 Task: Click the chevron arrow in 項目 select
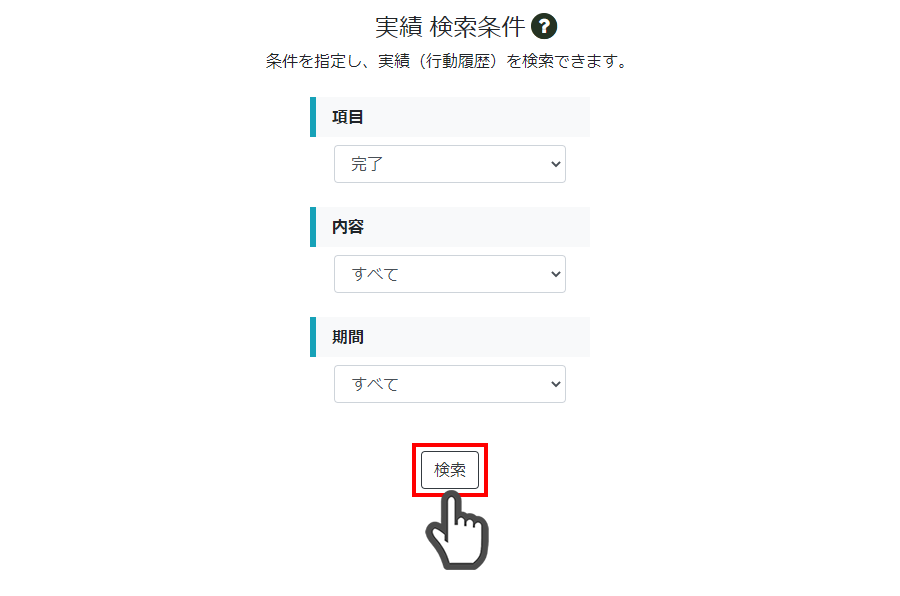coord(556,164)
